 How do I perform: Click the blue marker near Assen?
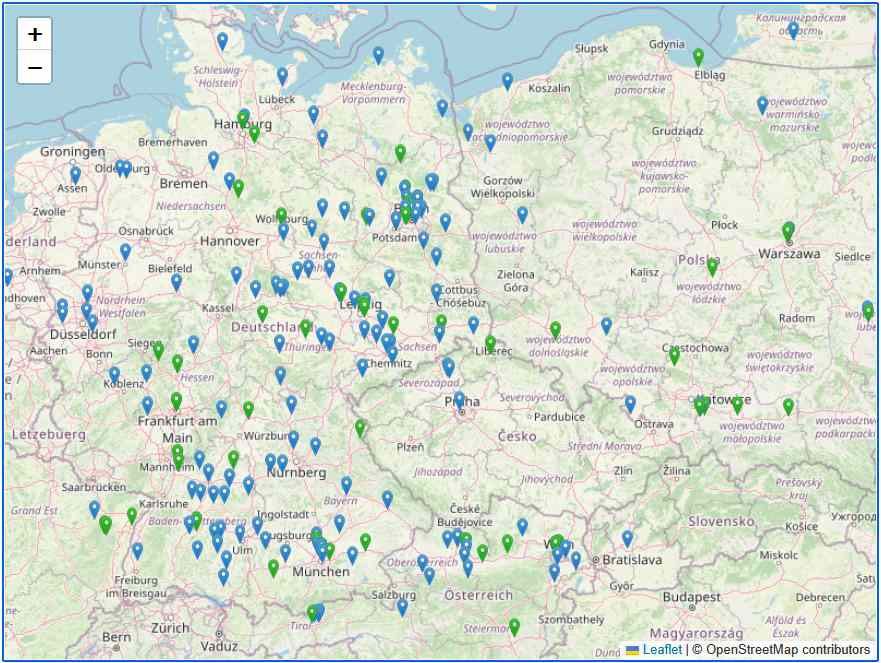[75, 175]
